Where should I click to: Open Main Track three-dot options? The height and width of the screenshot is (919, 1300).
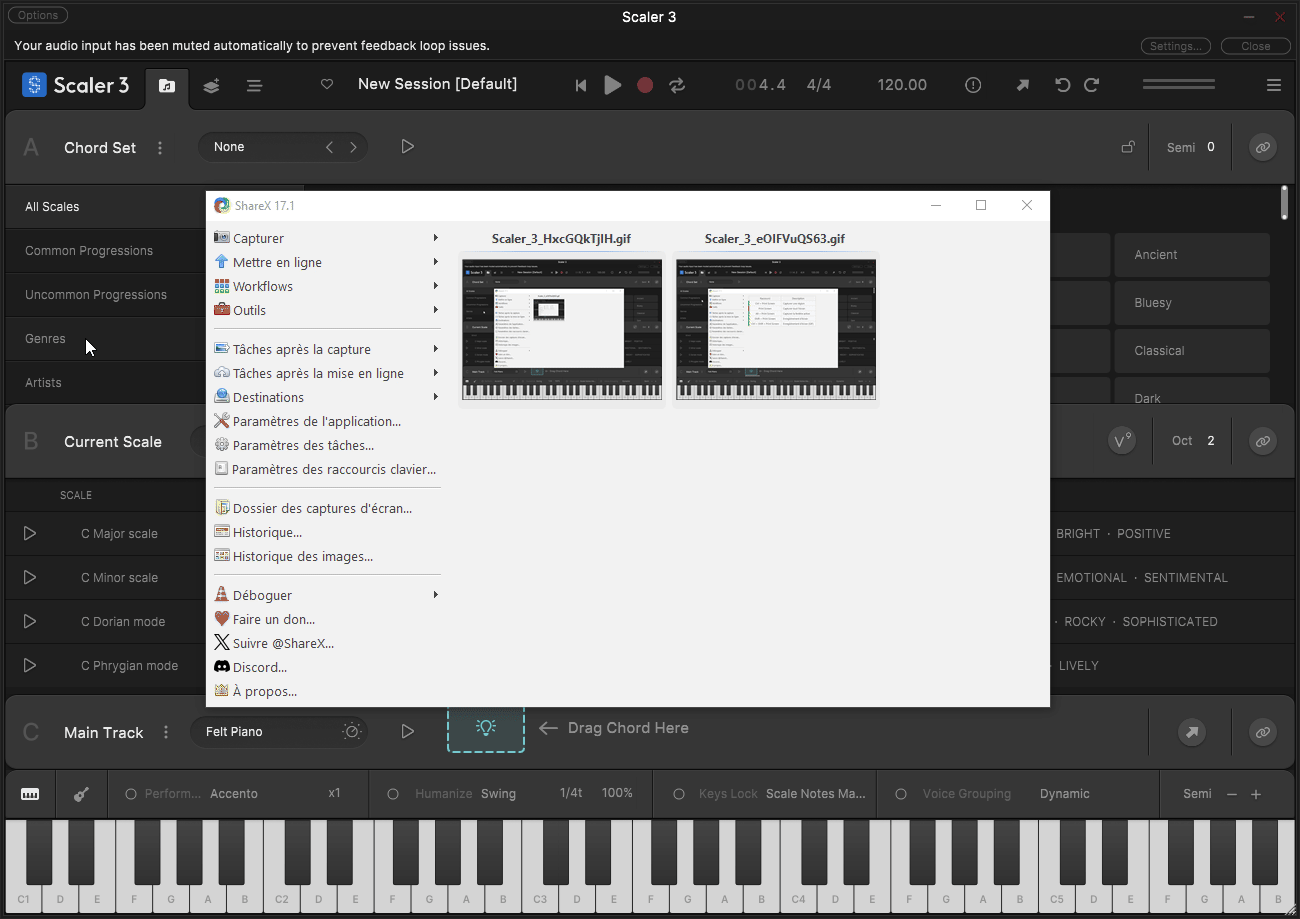point(166,732)
